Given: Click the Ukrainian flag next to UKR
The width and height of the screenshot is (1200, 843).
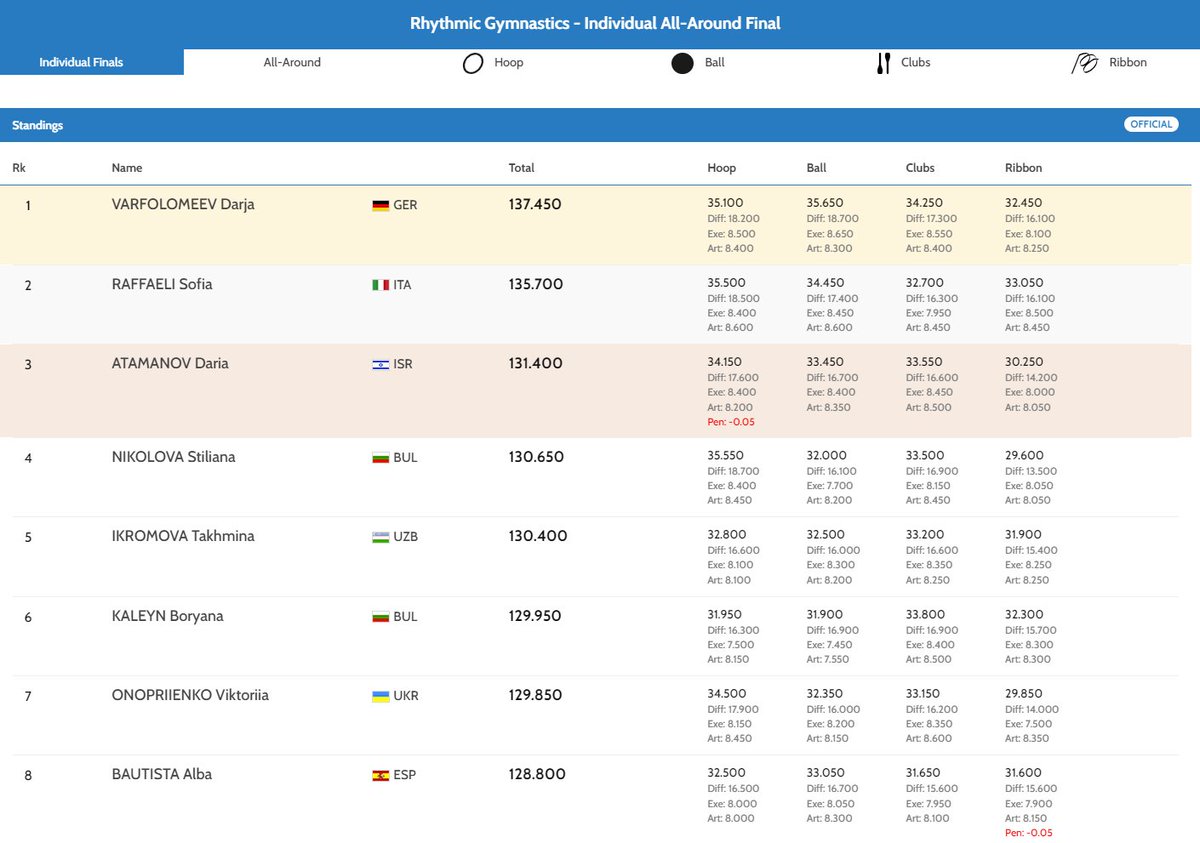Looking at the screenshot, I should 380,696.
